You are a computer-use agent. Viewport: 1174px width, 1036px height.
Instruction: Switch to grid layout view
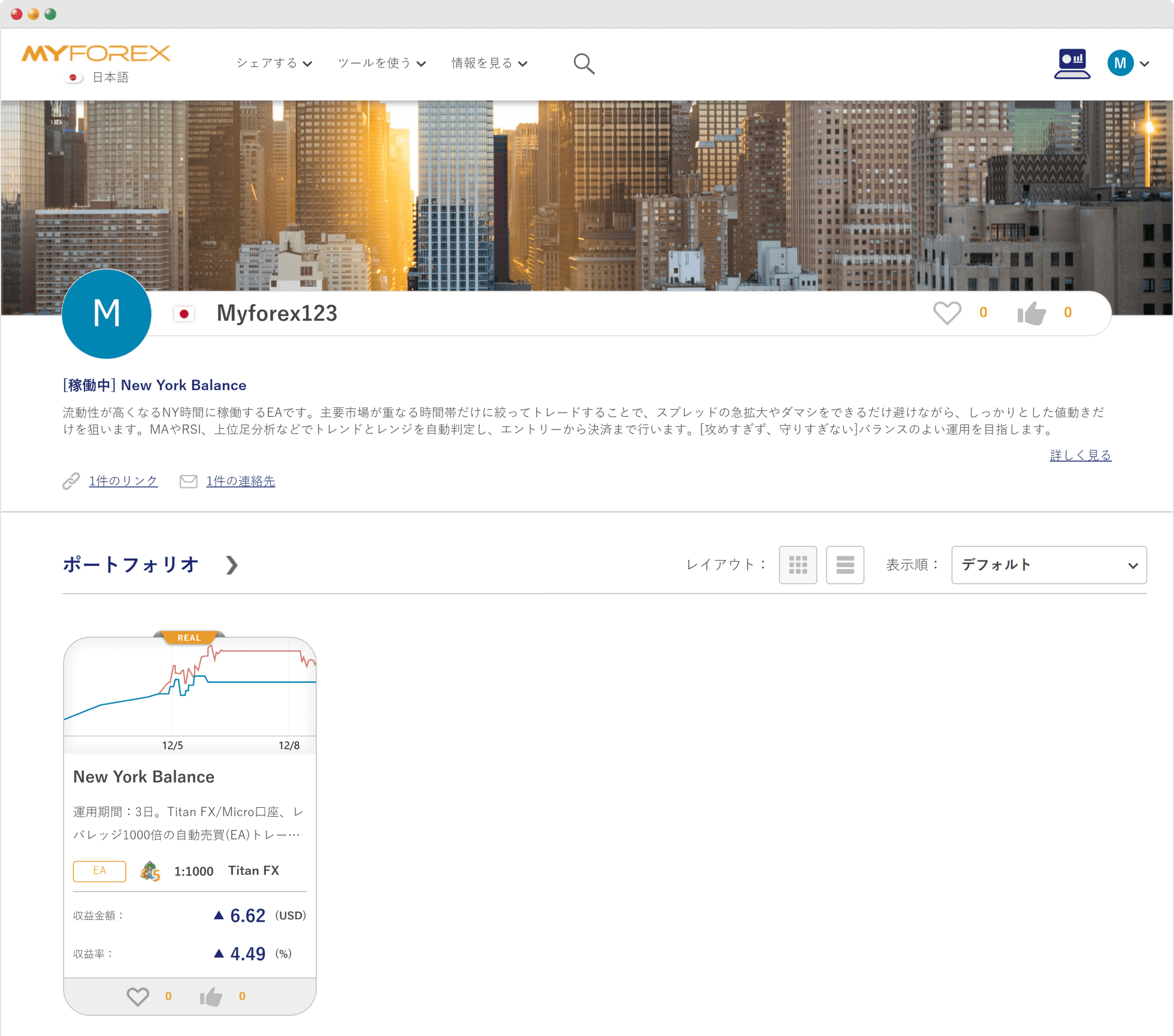[x=797, y=565]
